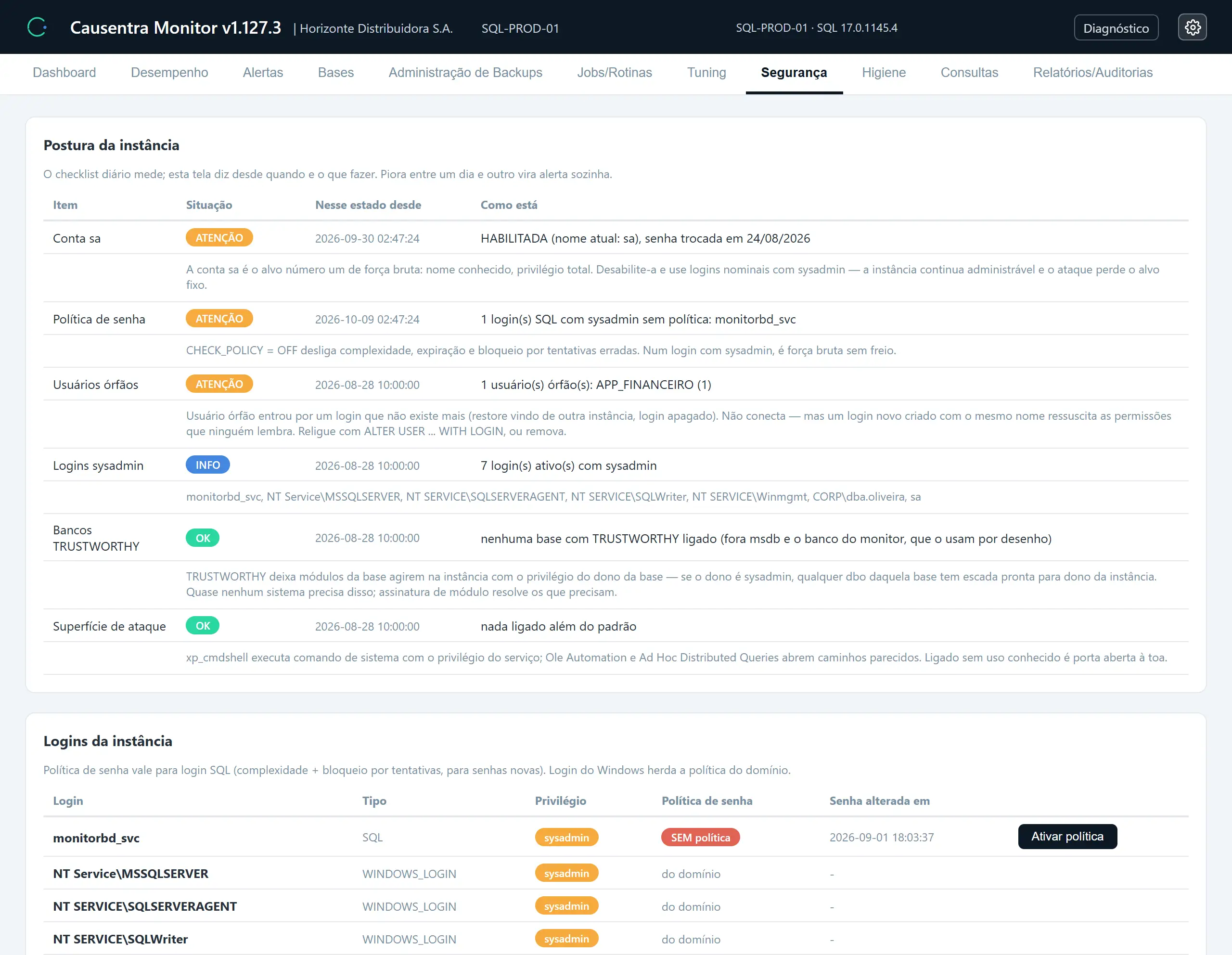Click OK badge for Superfície de ataque
This screenshot has width=1232, height=955.
(x=203, y=625)
